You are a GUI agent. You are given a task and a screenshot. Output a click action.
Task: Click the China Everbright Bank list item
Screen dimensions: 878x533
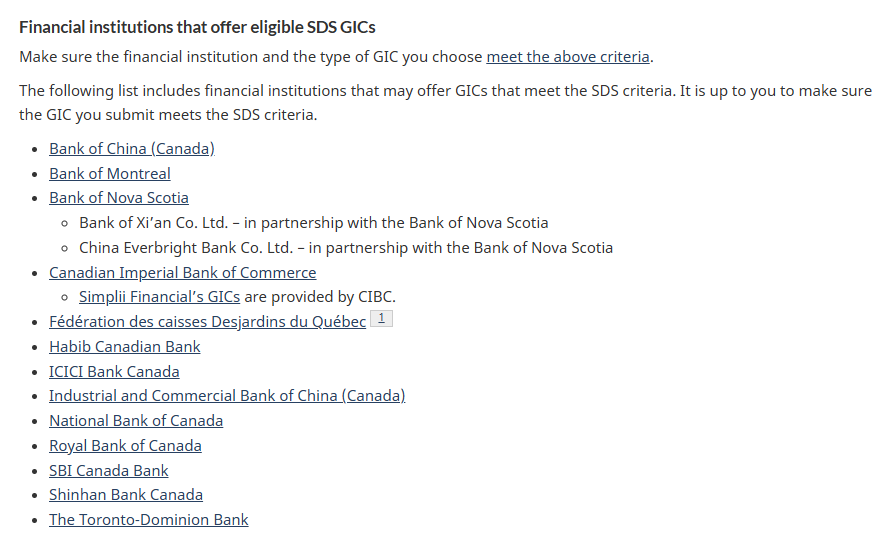click(345, 248)
